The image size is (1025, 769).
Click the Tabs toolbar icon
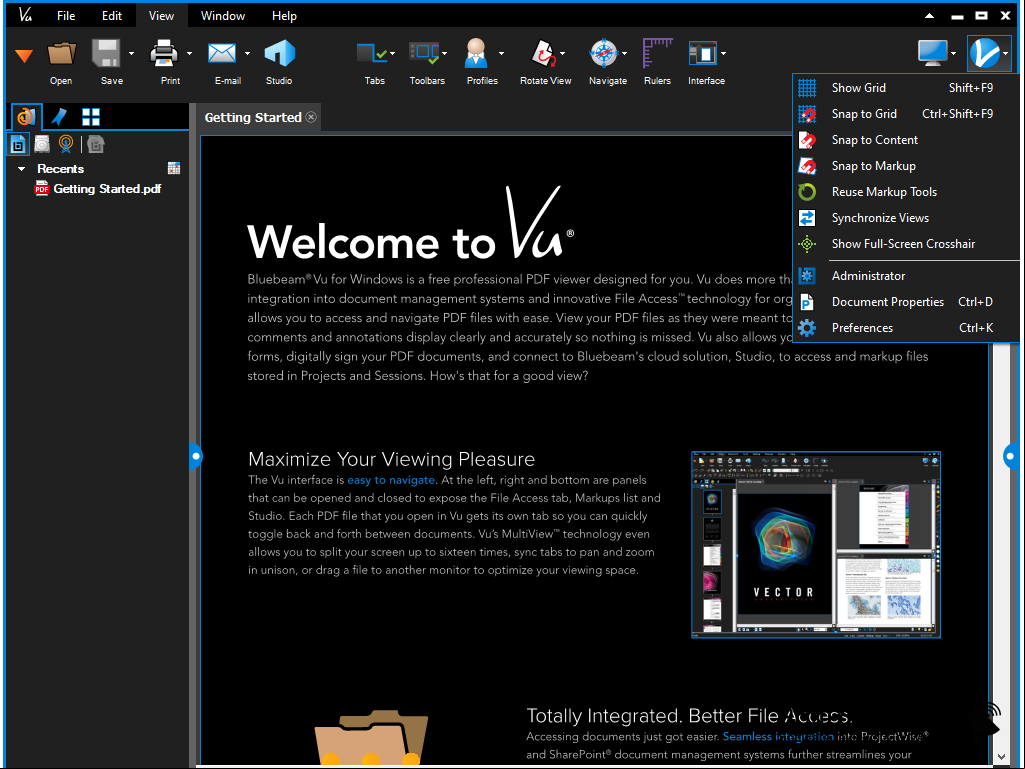coord(371,54)
